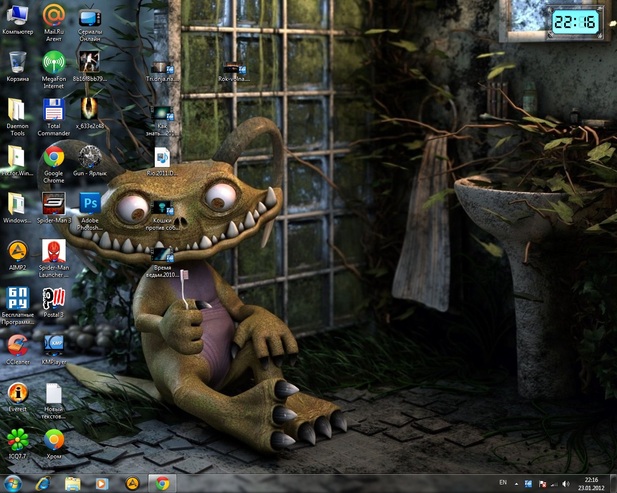The width and height of the screenshot is (617, 493).
Task: Select the Postal 3 game shortcut
Action: (54, 302)
